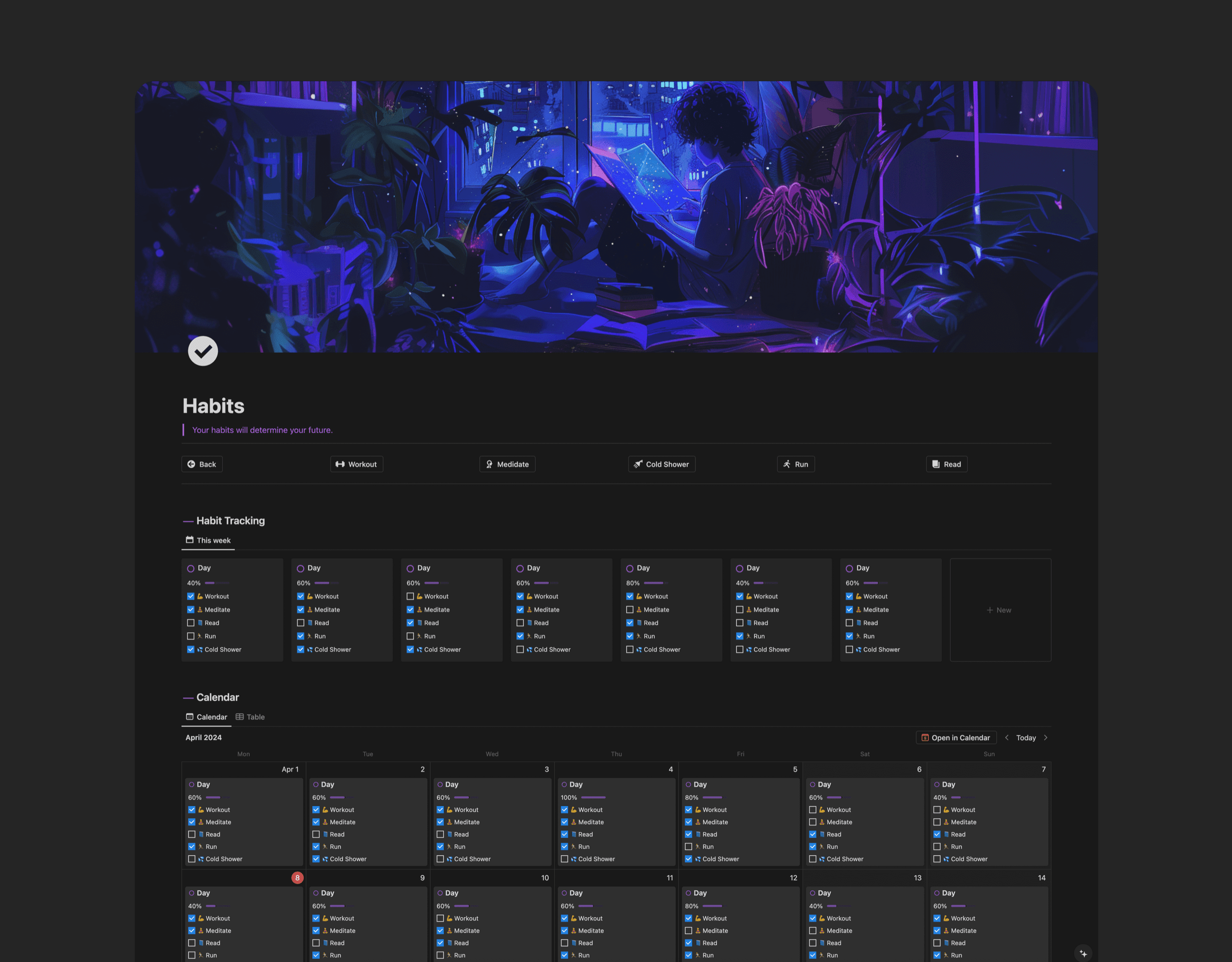
Task: Go to previous month with left chevron
Action: coord(1007,737)
